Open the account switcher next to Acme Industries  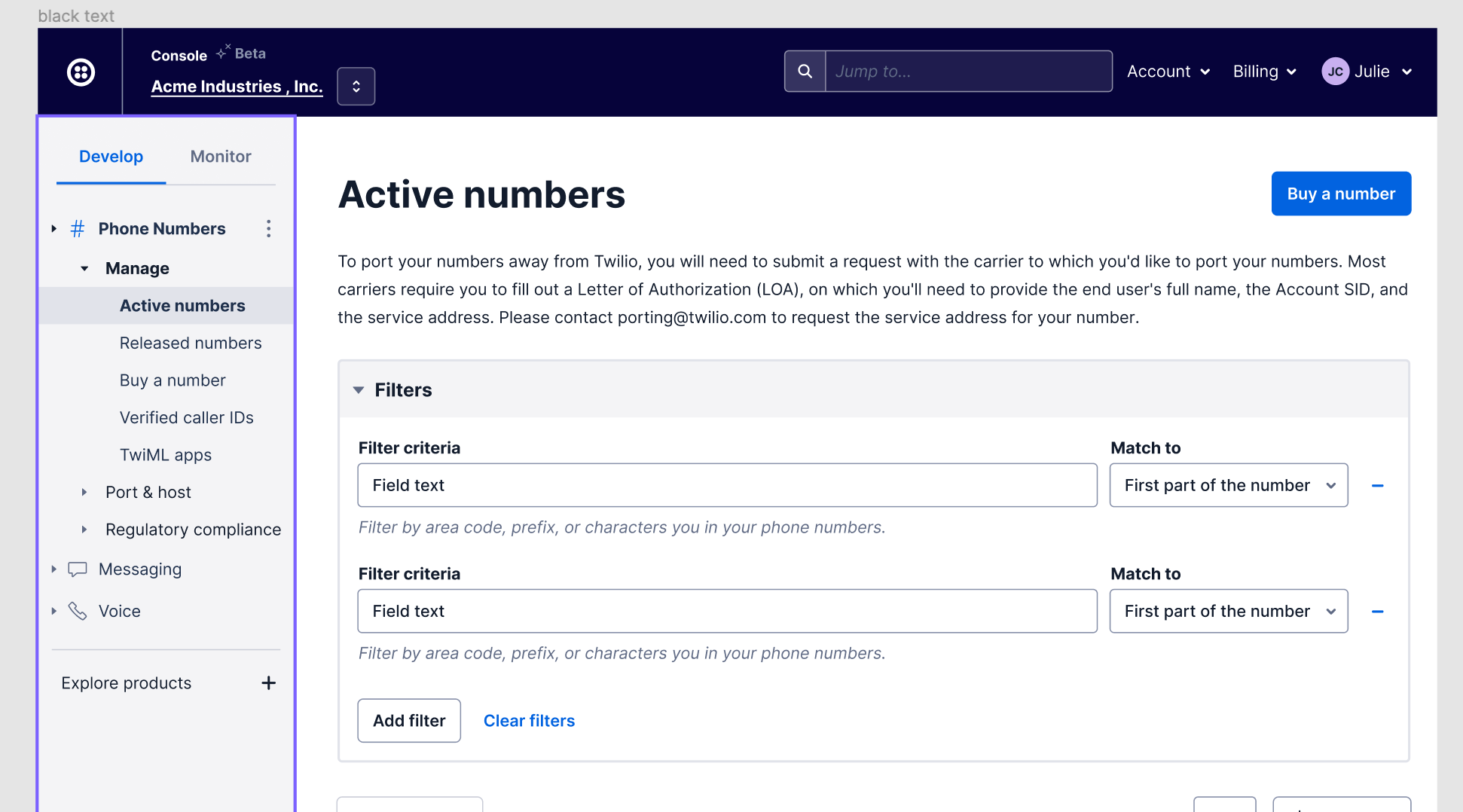point(356,87)
